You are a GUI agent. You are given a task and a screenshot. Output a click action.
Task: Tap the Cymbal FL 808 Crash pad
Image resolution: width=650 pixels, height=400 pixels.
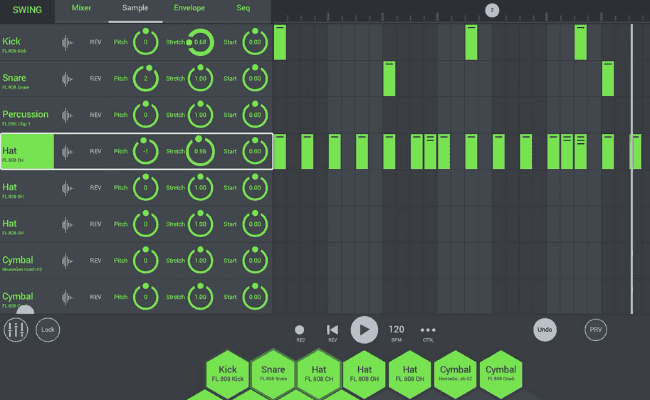pyautogui.click(x=501, y=373)
